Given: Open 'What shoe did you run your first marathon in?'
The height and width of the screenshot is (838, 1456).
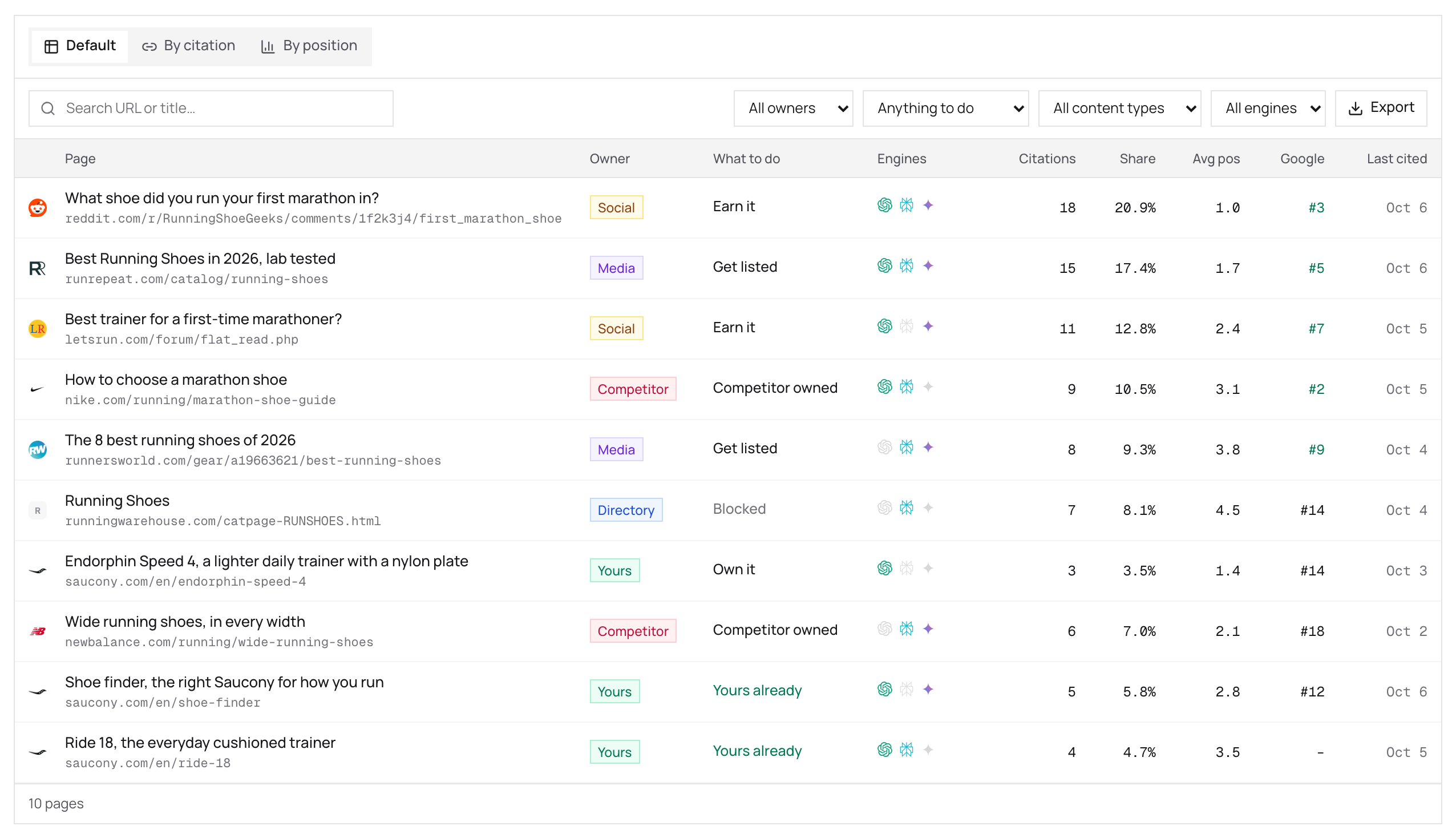Looking at the screenshot, I should [x=221, y=198].
